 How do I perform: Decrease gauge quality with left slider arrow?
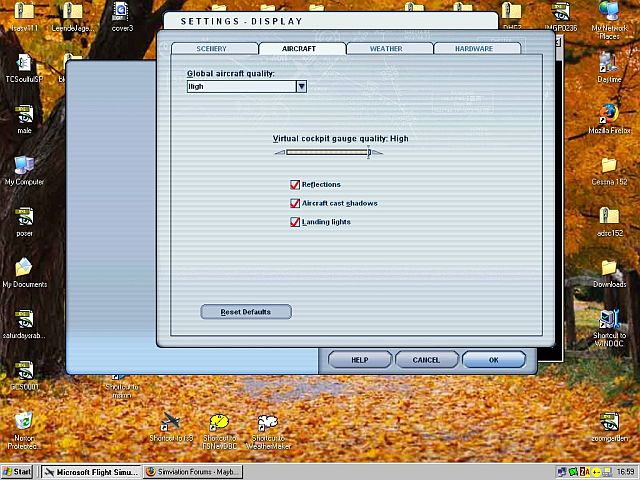coord(280,153)
